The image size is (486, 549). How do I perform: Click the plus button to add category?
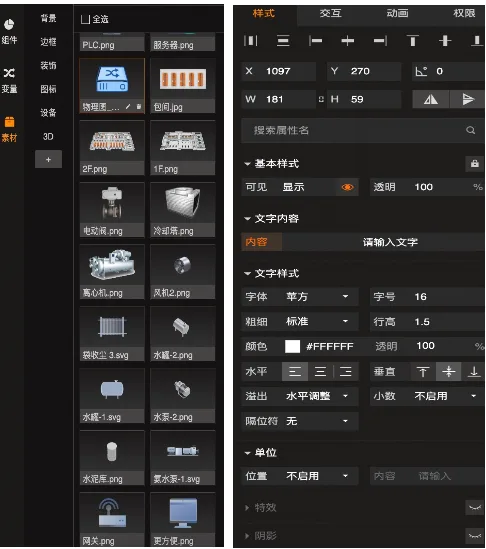click(x=48, y=160)
